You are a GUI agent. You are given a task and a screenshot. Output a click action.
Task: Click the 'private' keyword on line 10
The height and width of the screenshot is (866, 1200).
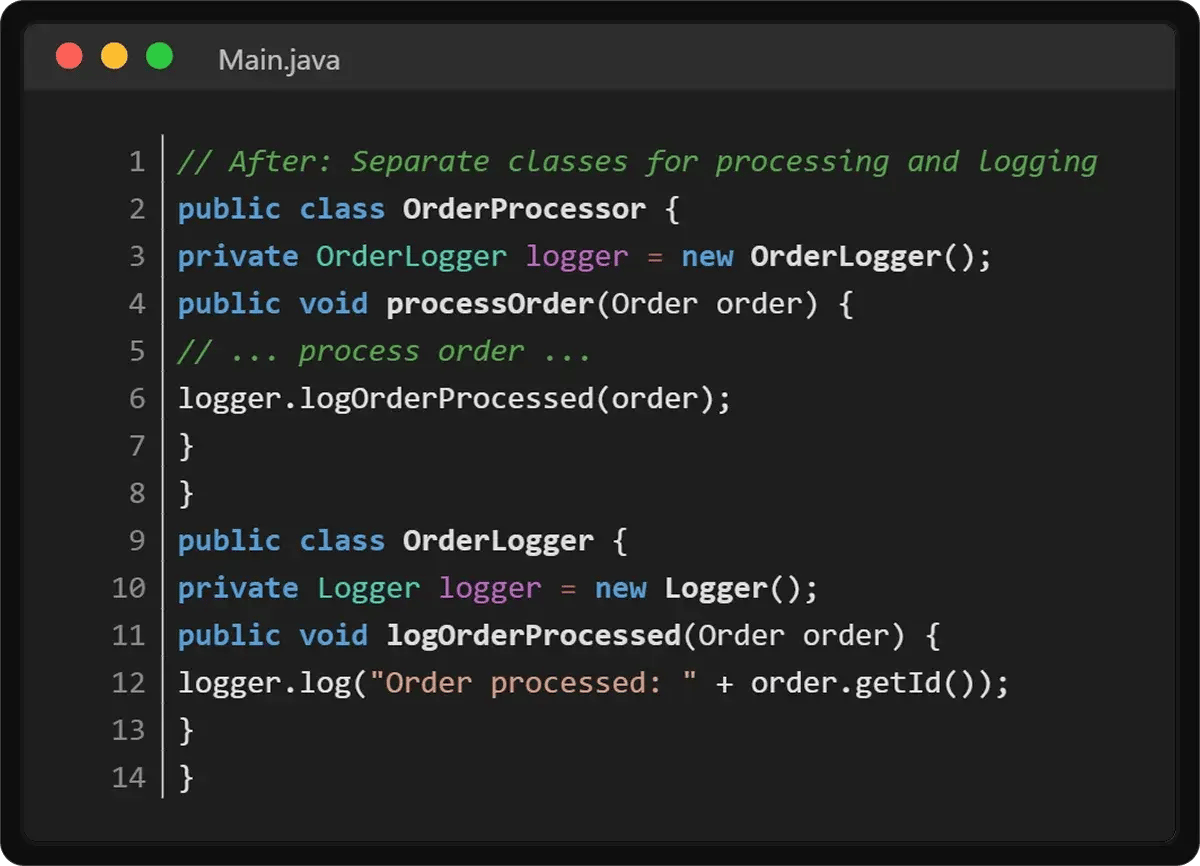238,589
